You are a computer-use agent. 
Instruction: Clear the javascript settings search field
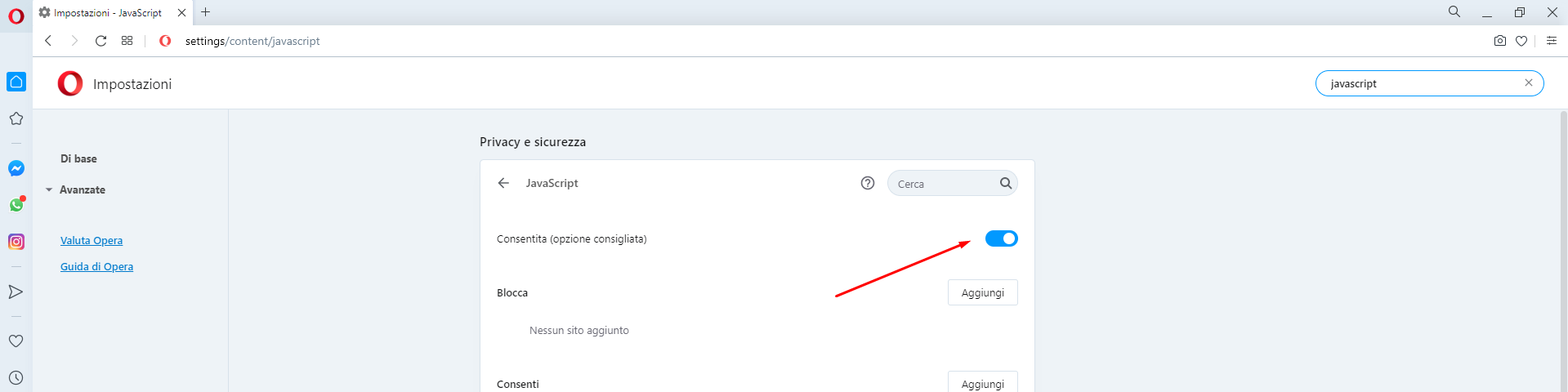(x=1528, y=82)
